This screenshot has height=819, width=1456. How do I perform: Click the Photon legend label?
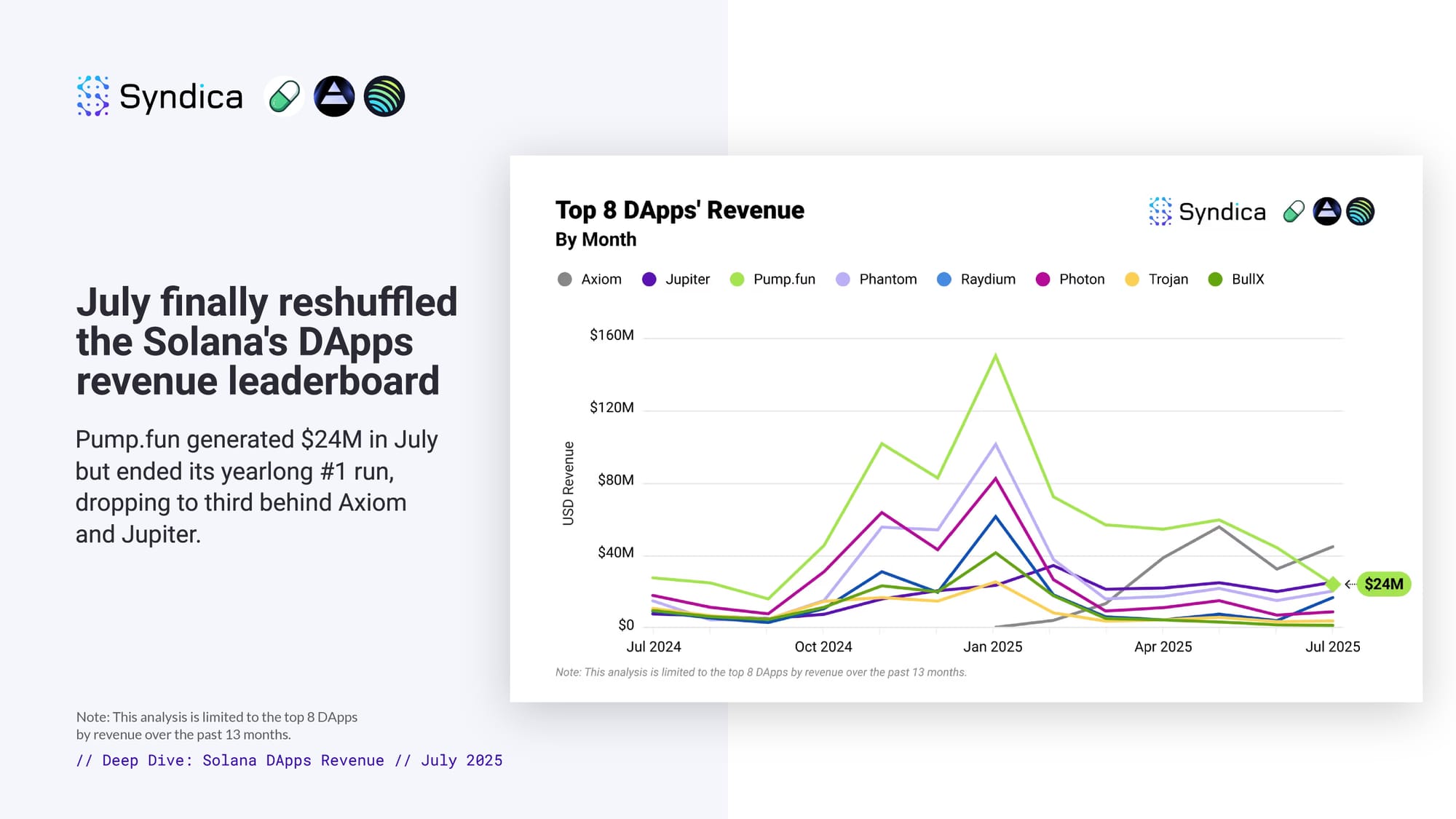[1082, 280]
